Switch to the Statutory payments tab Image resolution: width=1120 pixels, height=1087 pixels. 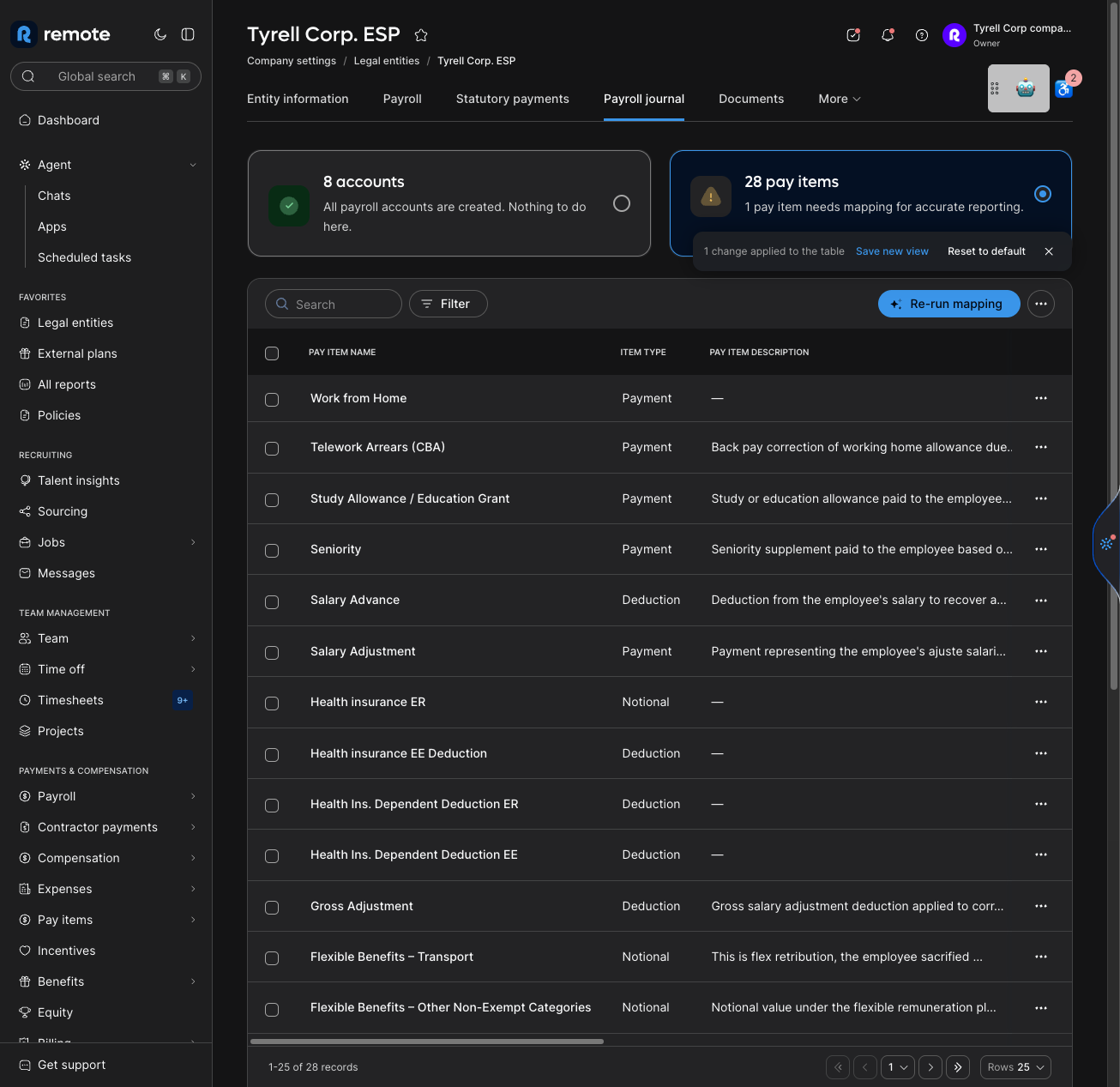(513, 99)
